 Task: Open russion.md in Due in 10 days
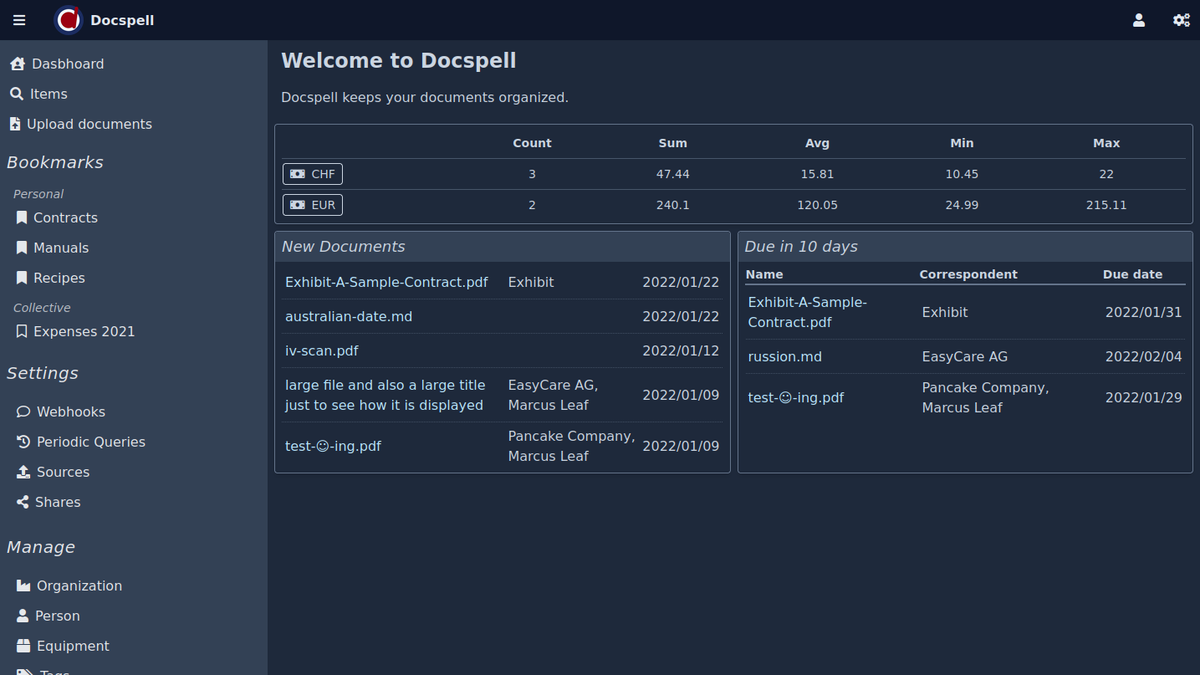[x=784, y=357]
